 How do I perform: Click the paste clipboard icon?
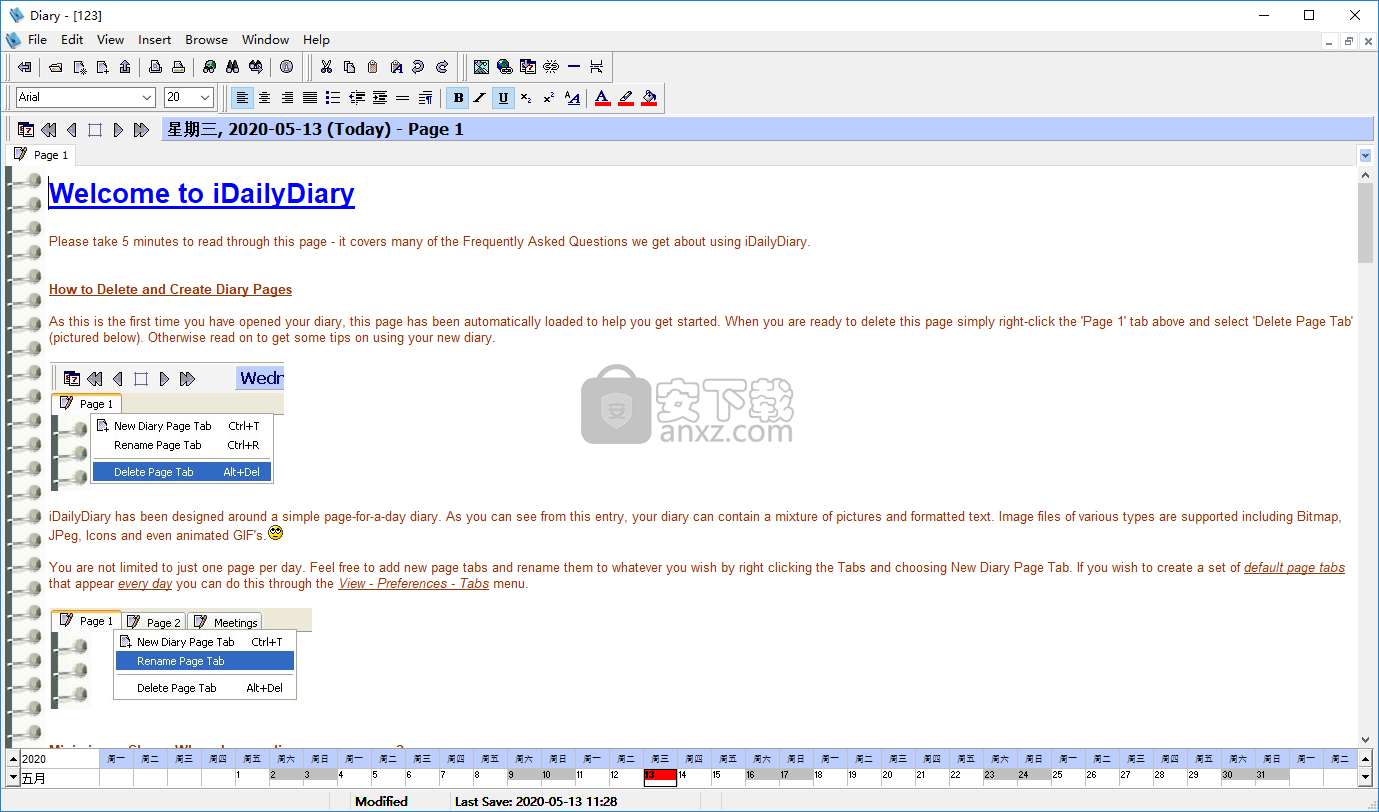click(372, 67)
